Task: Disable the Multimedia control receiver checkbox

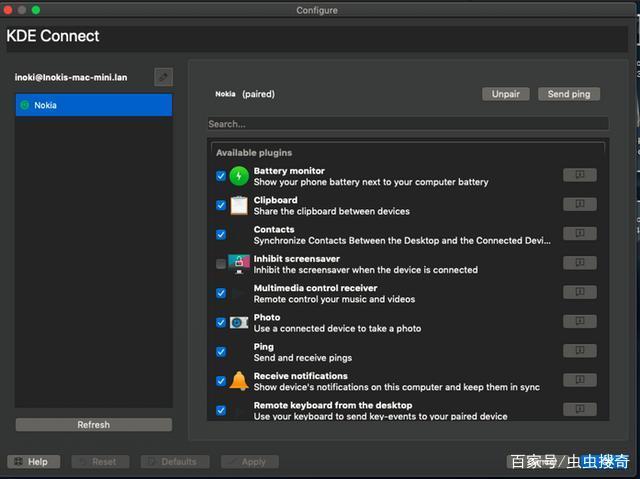Action: pos(221,293)
